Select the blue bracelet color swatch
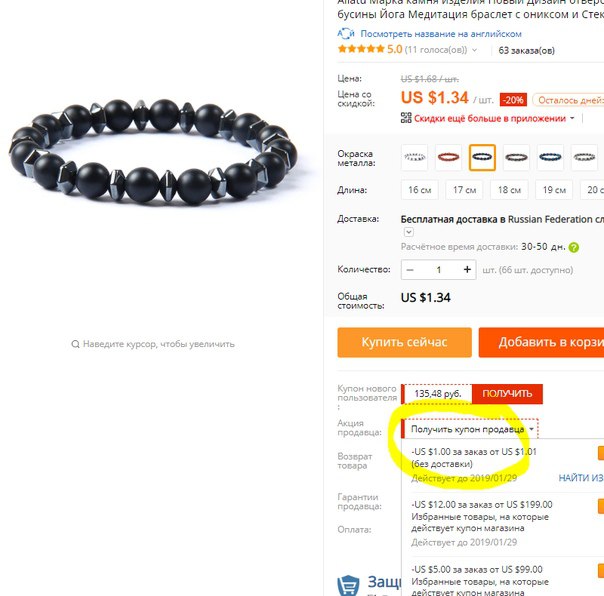Viewport: 604px width, 596px height. pyautogui.click(x=550, y=157)
